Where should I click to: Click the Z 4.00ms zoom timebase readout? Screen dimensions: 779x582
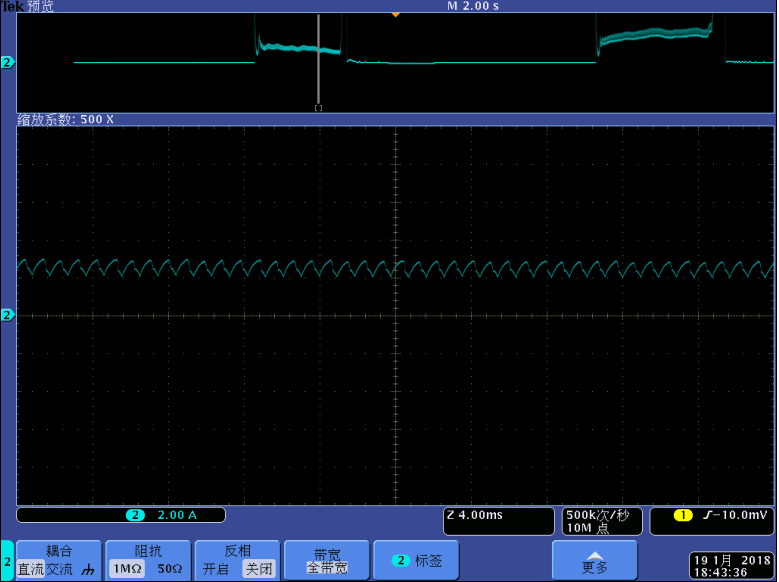[498, 515]
